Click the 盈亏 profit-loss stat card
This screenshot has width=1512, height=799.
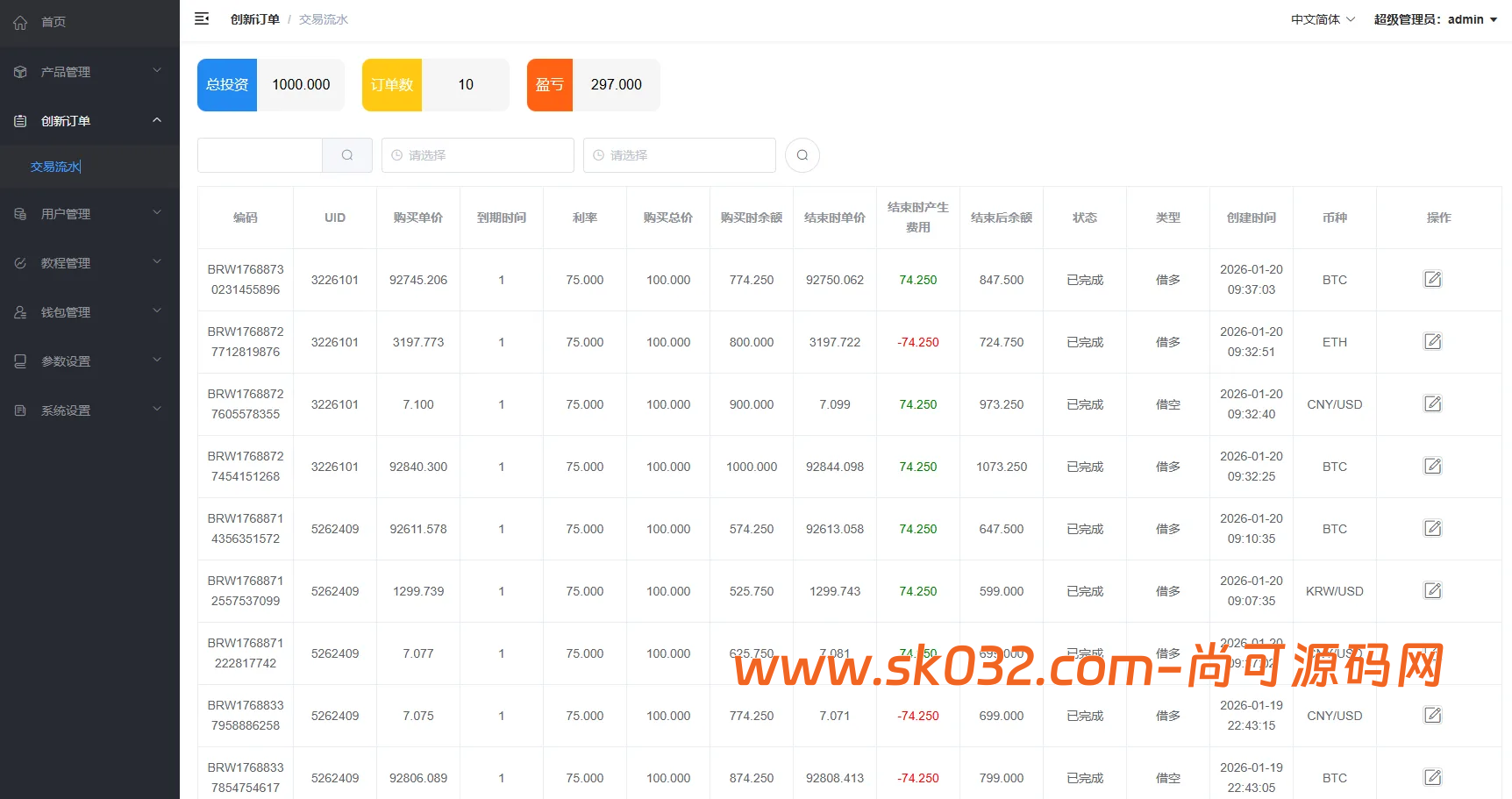point(593,84)
